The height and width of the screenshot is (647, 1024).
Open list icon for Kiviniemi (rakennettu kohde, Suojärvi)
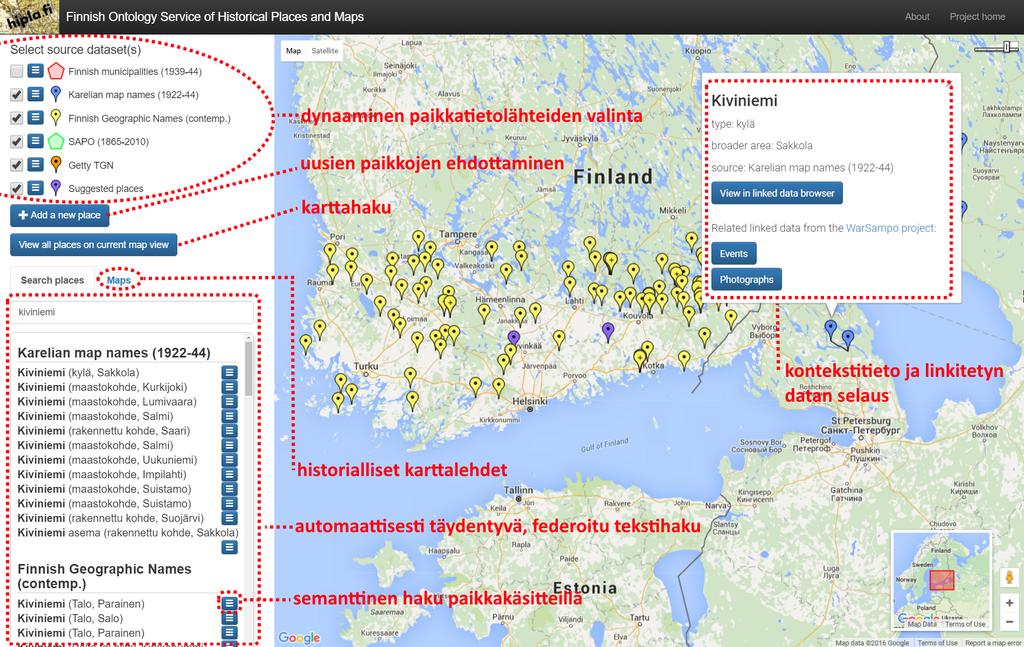pos(229,518)
